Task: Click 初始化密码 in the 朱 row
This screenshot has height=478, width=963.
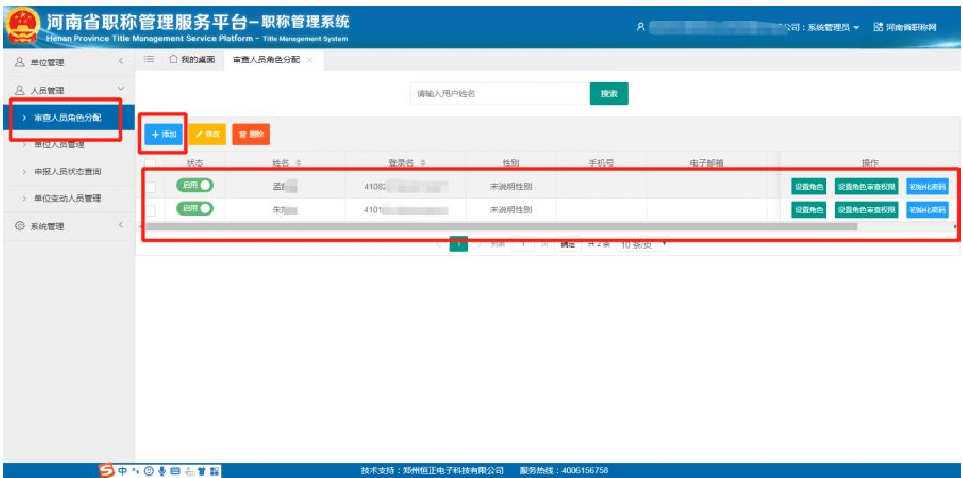Action: [927, 210]
